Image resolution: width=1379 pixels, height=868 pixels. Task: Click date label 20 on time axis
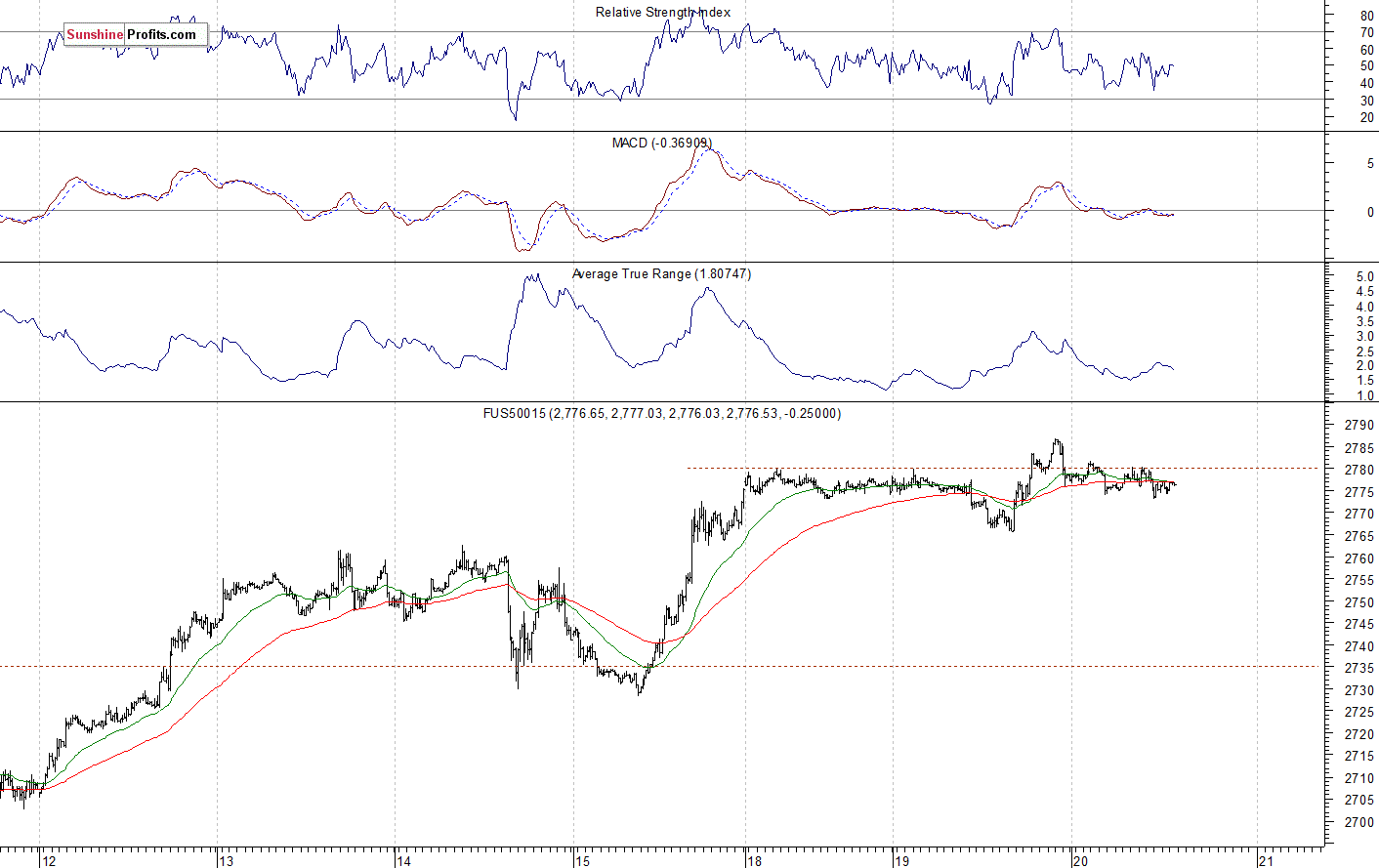tap(1079, 861)
